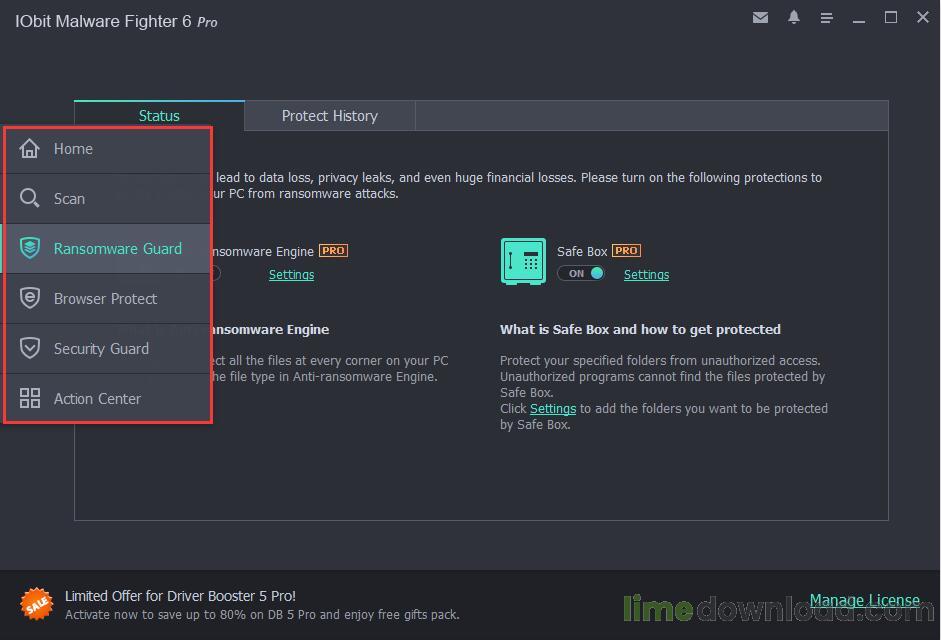The height and width of the screenshot is (640, 941).
Task: Select Scan in the sidebar menu
Action: 108,198
